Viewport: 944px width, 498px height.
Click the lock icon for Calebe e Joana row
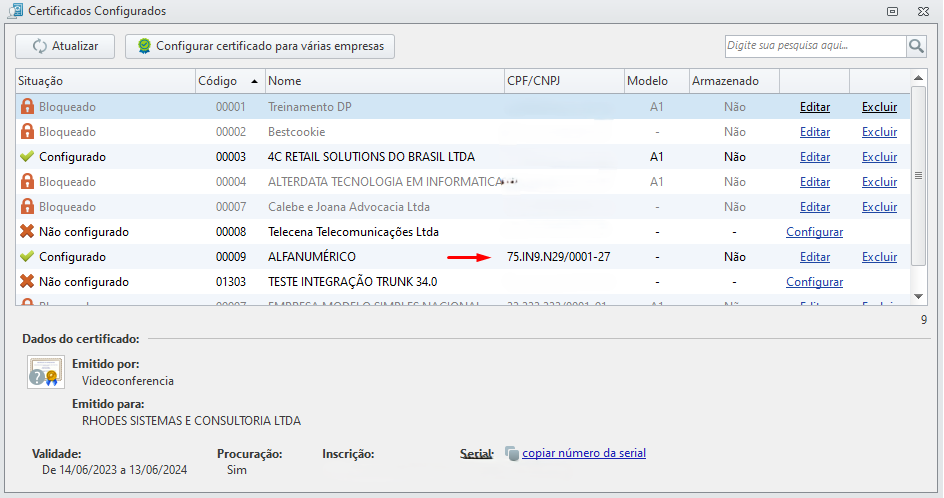27,207
